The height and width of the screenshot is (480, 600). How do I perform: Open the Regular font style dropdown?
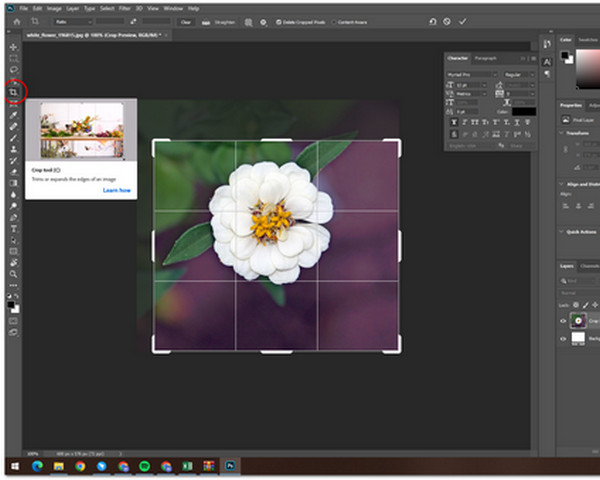coord(519,75)
